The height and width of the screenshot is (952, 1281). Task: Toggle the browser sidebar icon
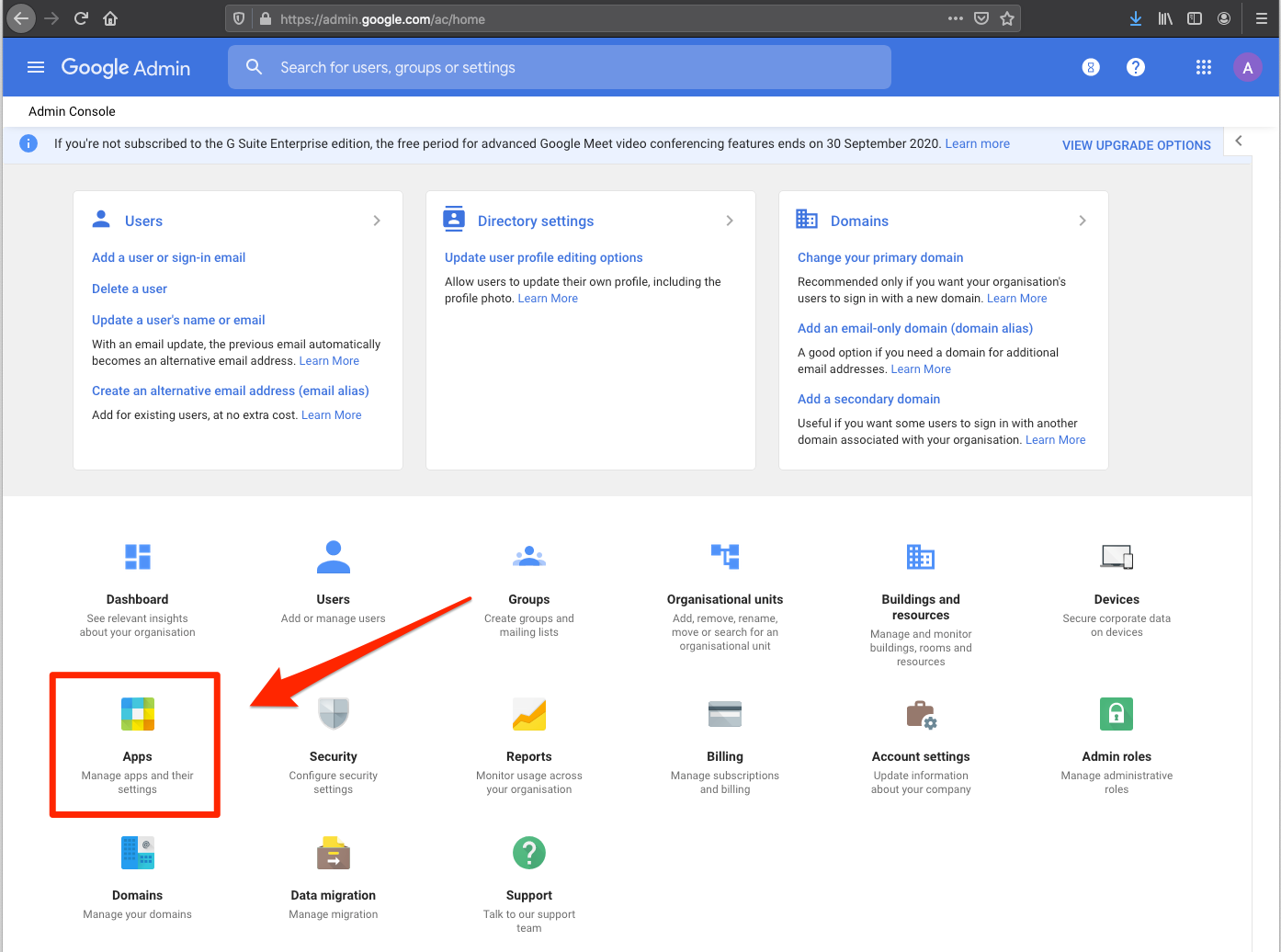tap(1195, 18)
